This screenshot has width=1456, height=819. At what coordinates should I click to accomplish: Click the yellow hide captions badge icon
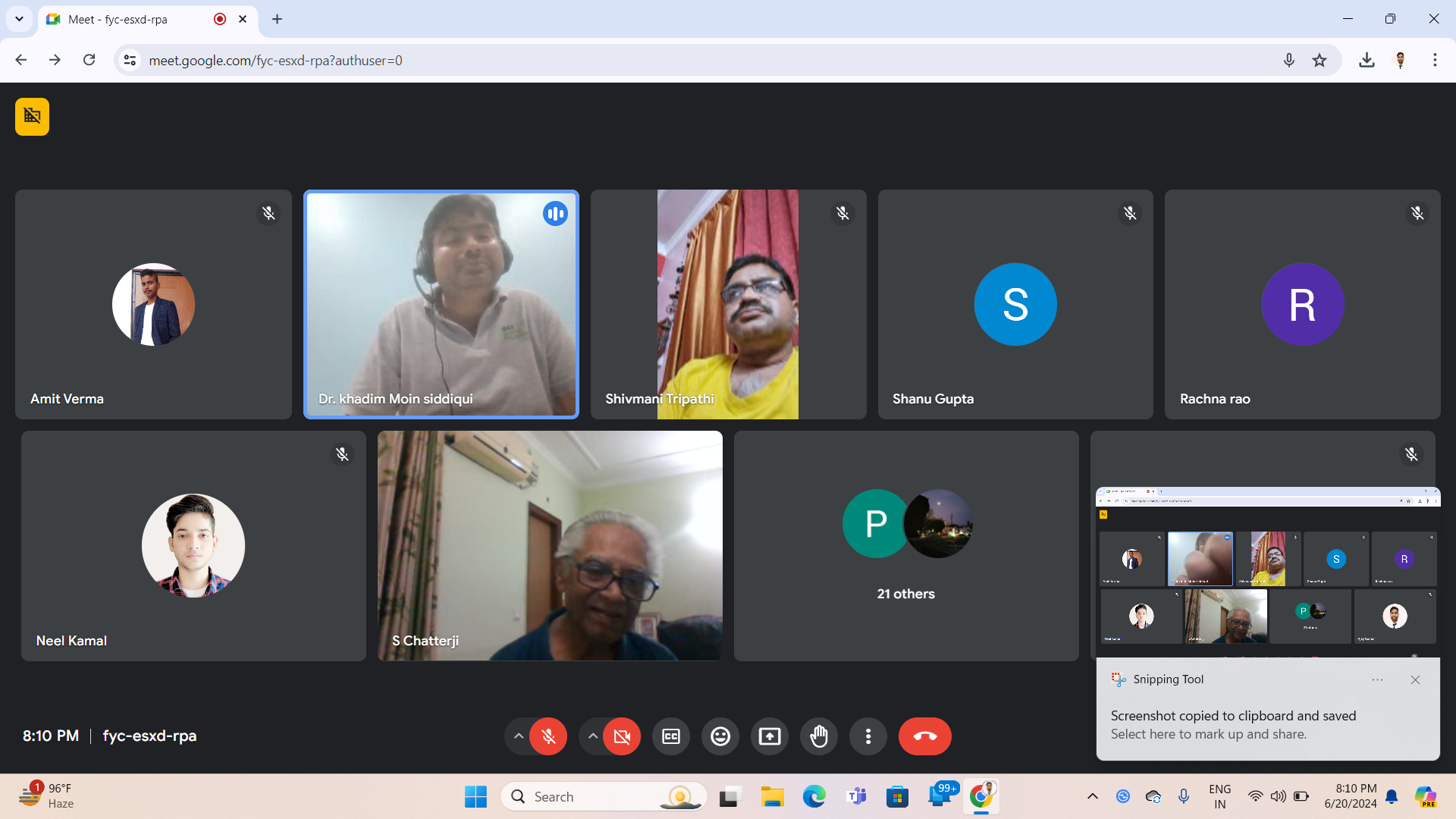32,116
